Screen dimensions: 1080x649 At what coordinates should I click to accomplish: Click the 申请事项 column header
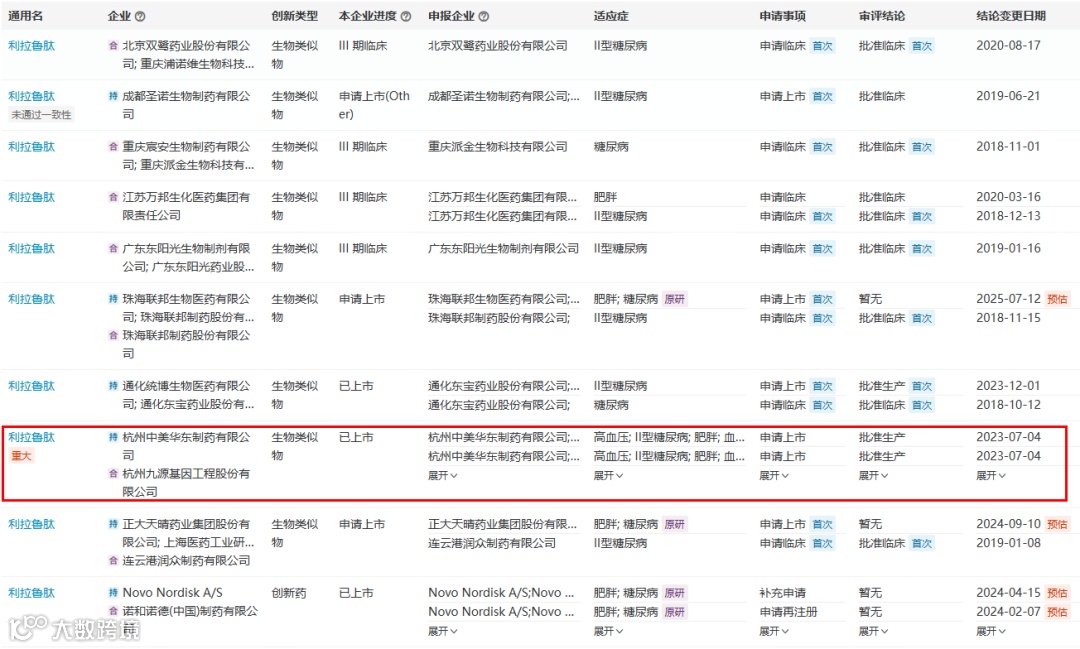pyautogui.click(x=782, y=16)
